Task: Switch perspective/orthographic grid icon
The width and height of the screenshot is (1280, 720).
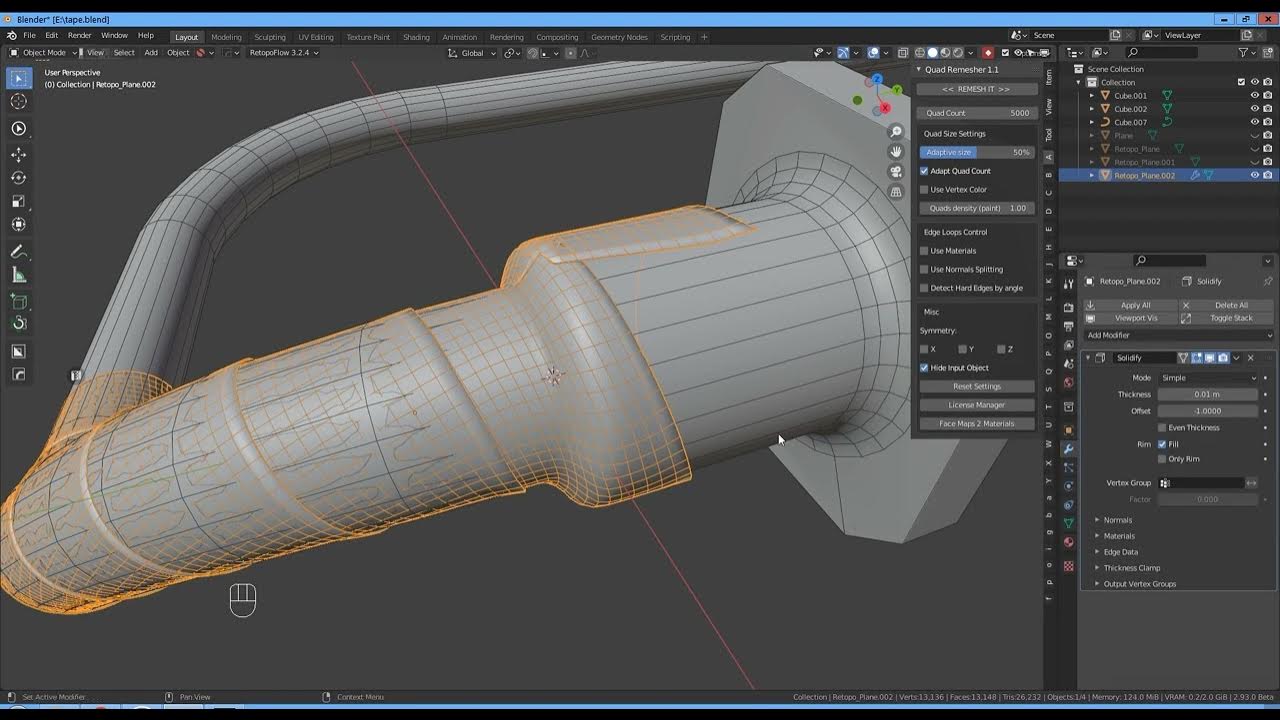Action: pos(896,191)
